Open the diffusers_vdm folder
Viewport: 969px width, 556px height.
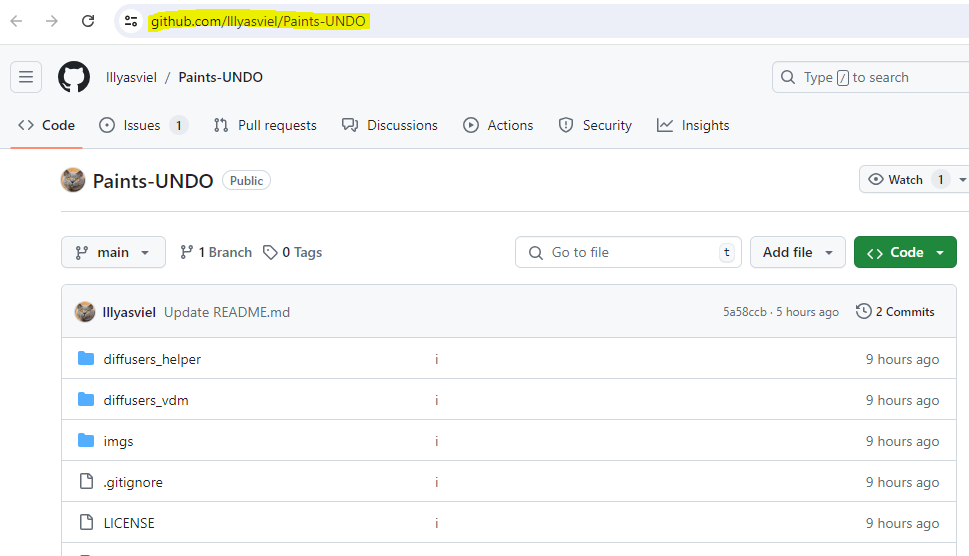146,400
